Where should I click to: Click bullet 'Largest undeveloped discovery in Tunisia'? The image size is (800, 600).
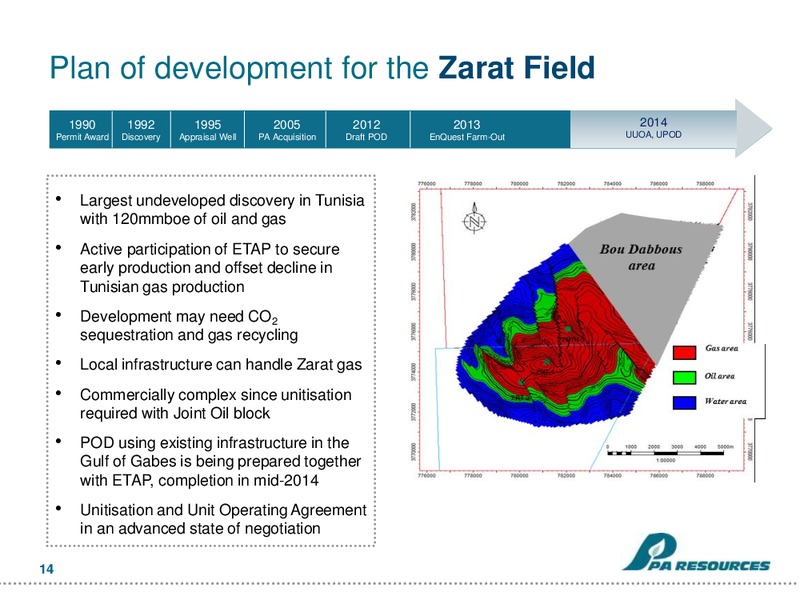[x=222, y=201]
